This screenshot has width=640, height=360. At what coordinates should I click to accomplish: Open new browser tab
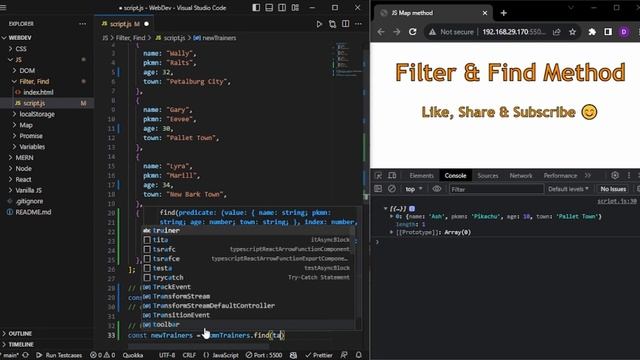[x=504, y=13]
